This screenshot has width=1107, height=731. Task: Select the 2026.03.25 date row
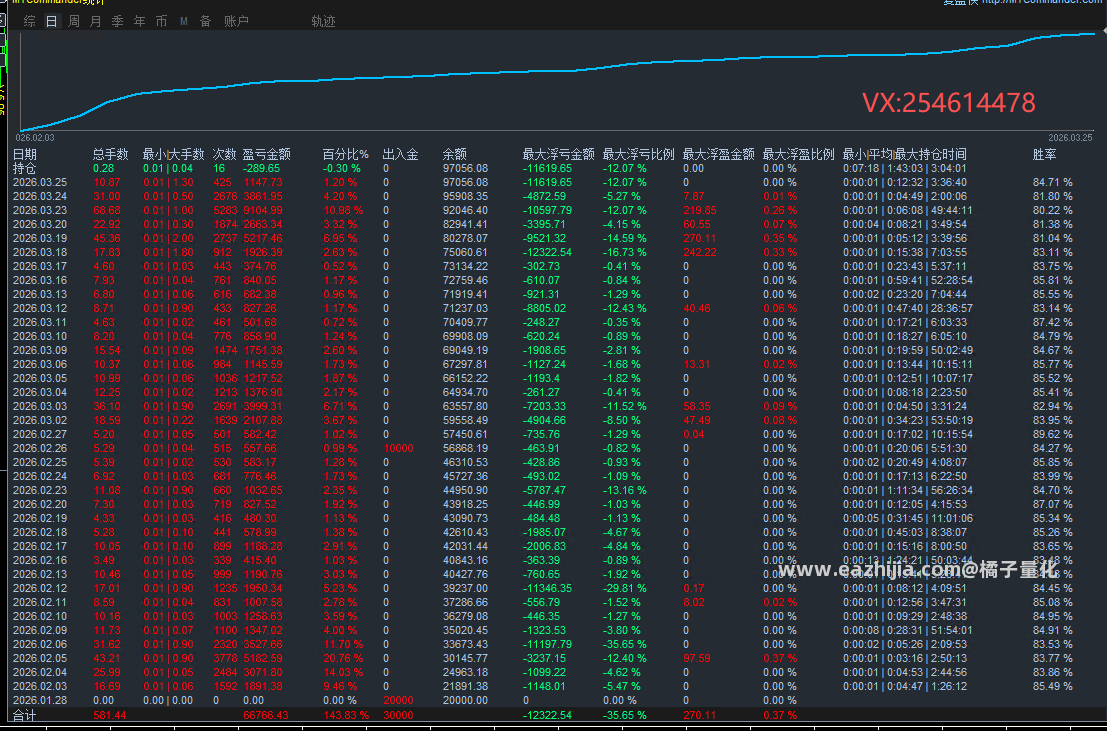(x=40, y=182)
